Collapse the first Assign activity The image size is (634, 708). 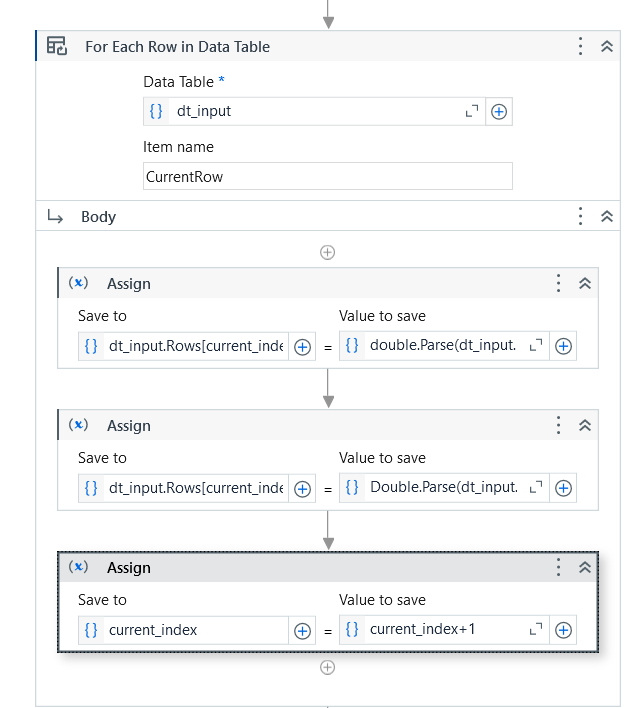tap(585, 283)
